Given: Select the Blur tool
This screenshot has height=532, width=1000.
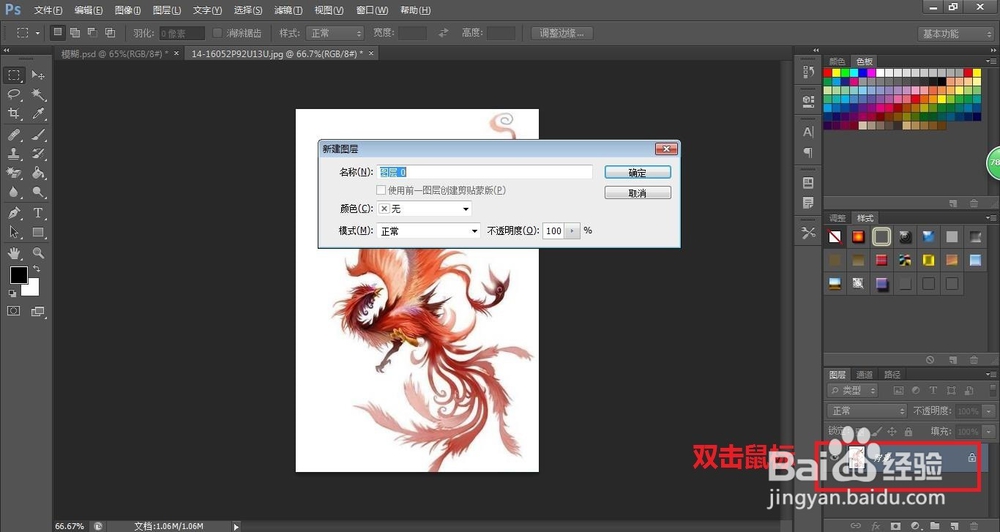Looking at the screenshot, I should point(15,192).
